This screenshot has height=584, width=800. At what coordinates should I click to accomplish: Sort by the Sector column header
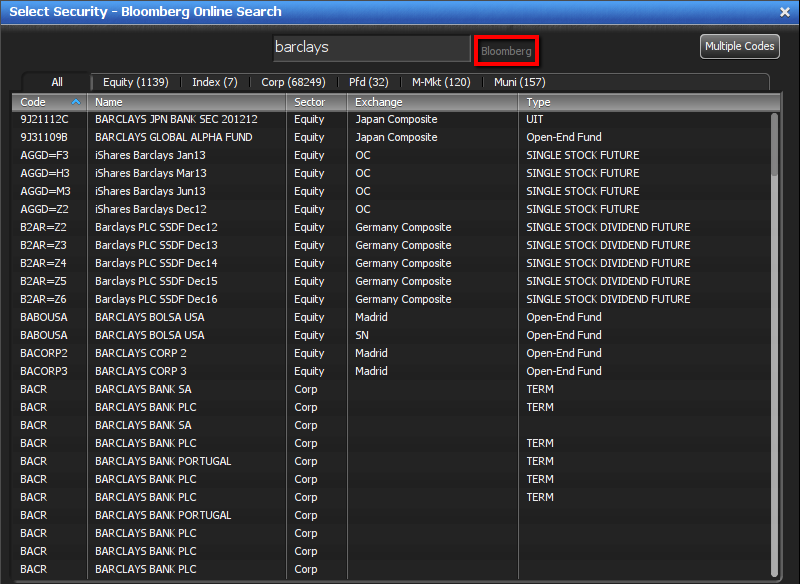click(x=317, y=102)
